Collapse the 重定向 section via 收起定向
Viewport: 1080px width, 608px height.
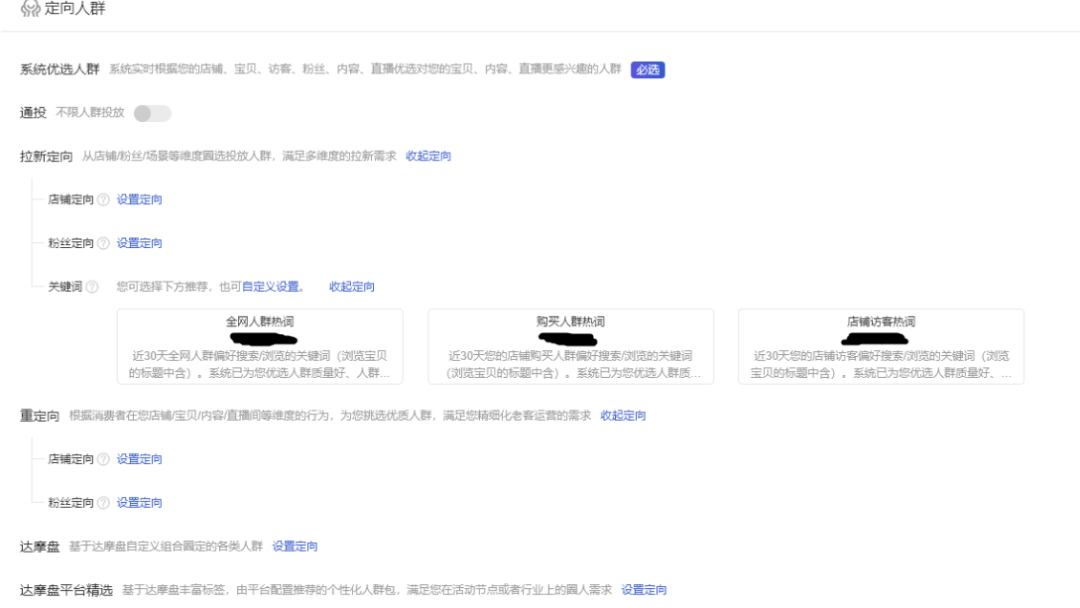pyautogui.click(x=623, y=416)
